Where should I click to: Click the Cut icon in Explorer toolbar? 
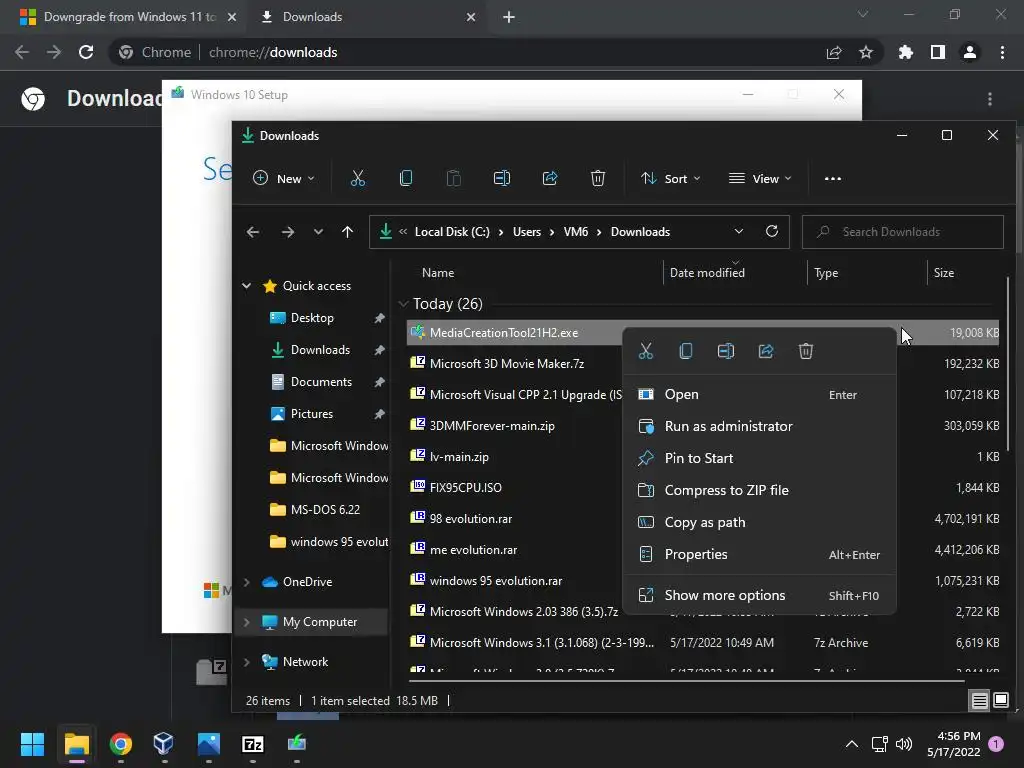pos(357,178)
